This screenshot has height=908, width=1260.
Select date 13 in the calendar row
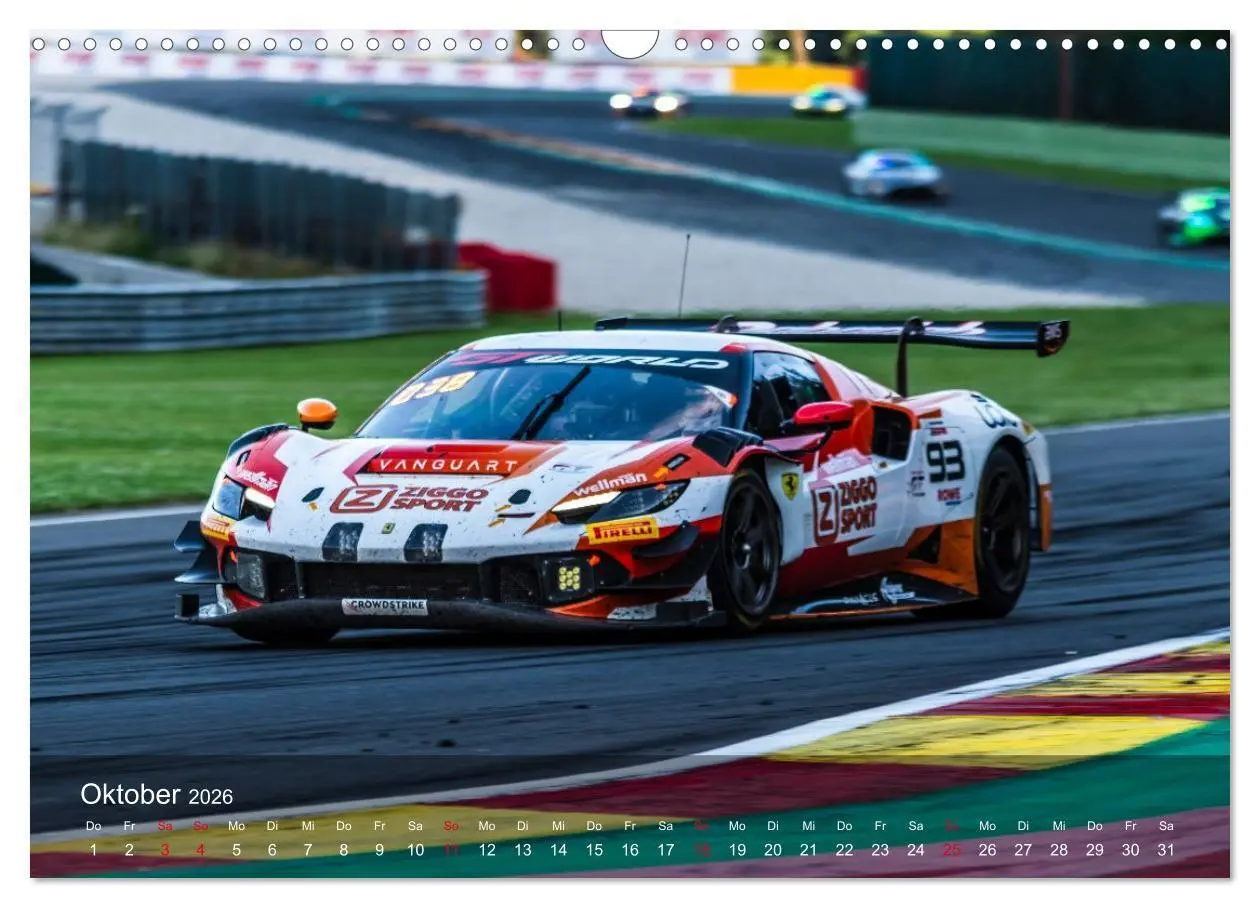522,850
